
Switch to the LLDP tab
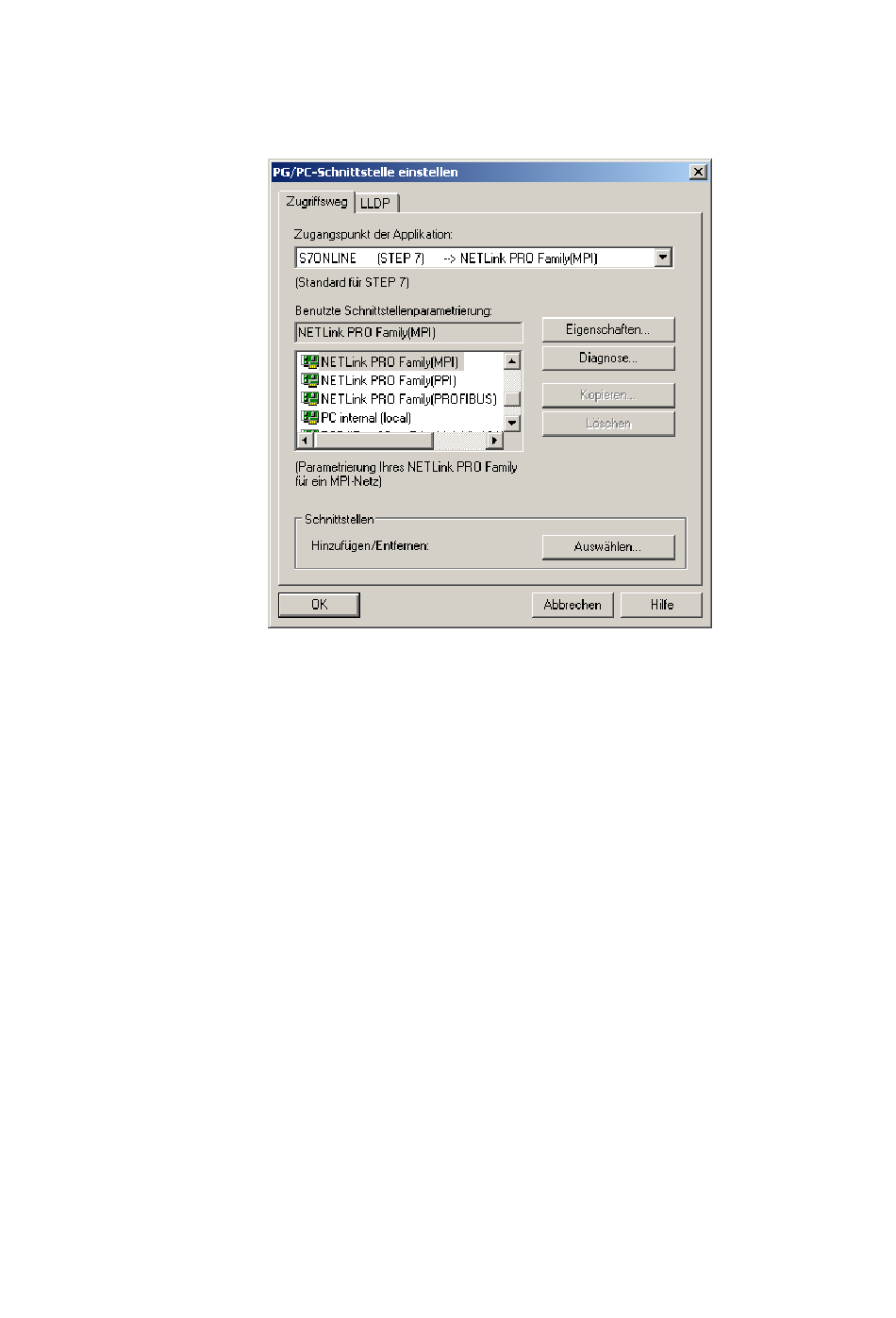click(375, 203)
